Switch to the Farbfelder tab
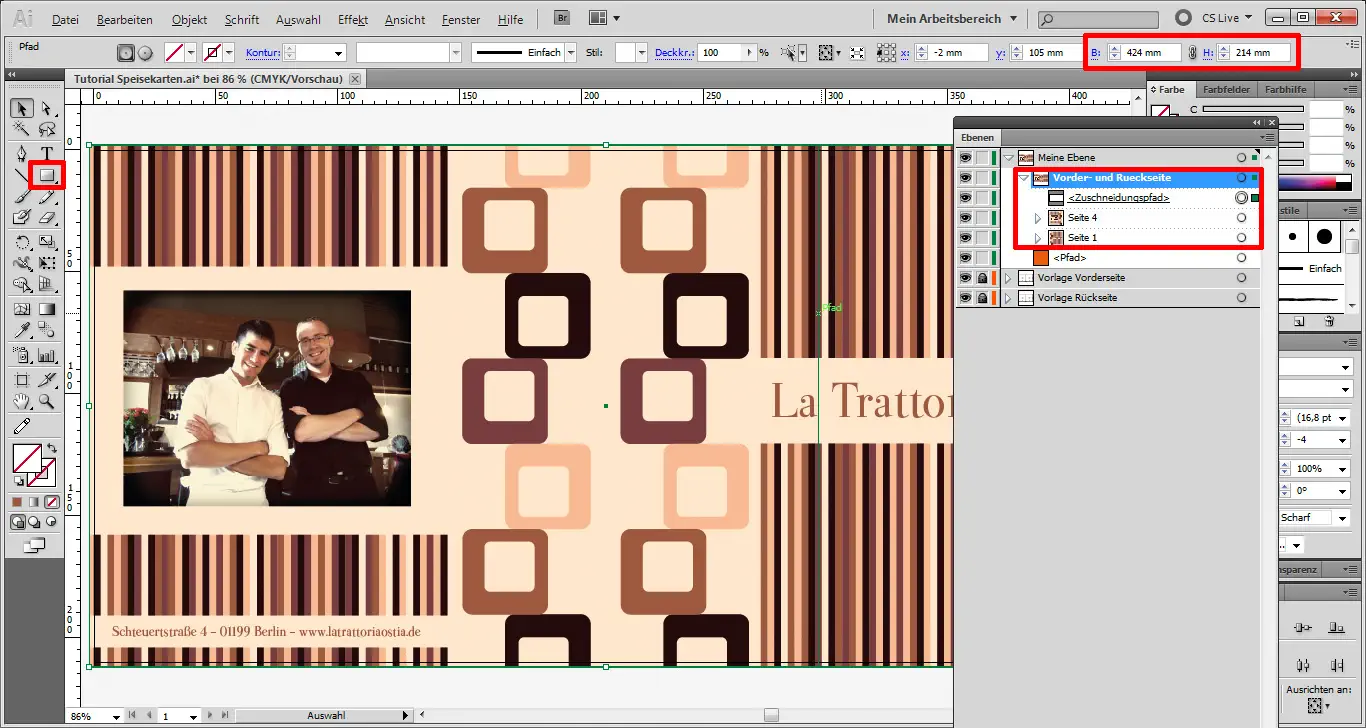This screenshot has height=728, width=1366. tap(1226, 89)
